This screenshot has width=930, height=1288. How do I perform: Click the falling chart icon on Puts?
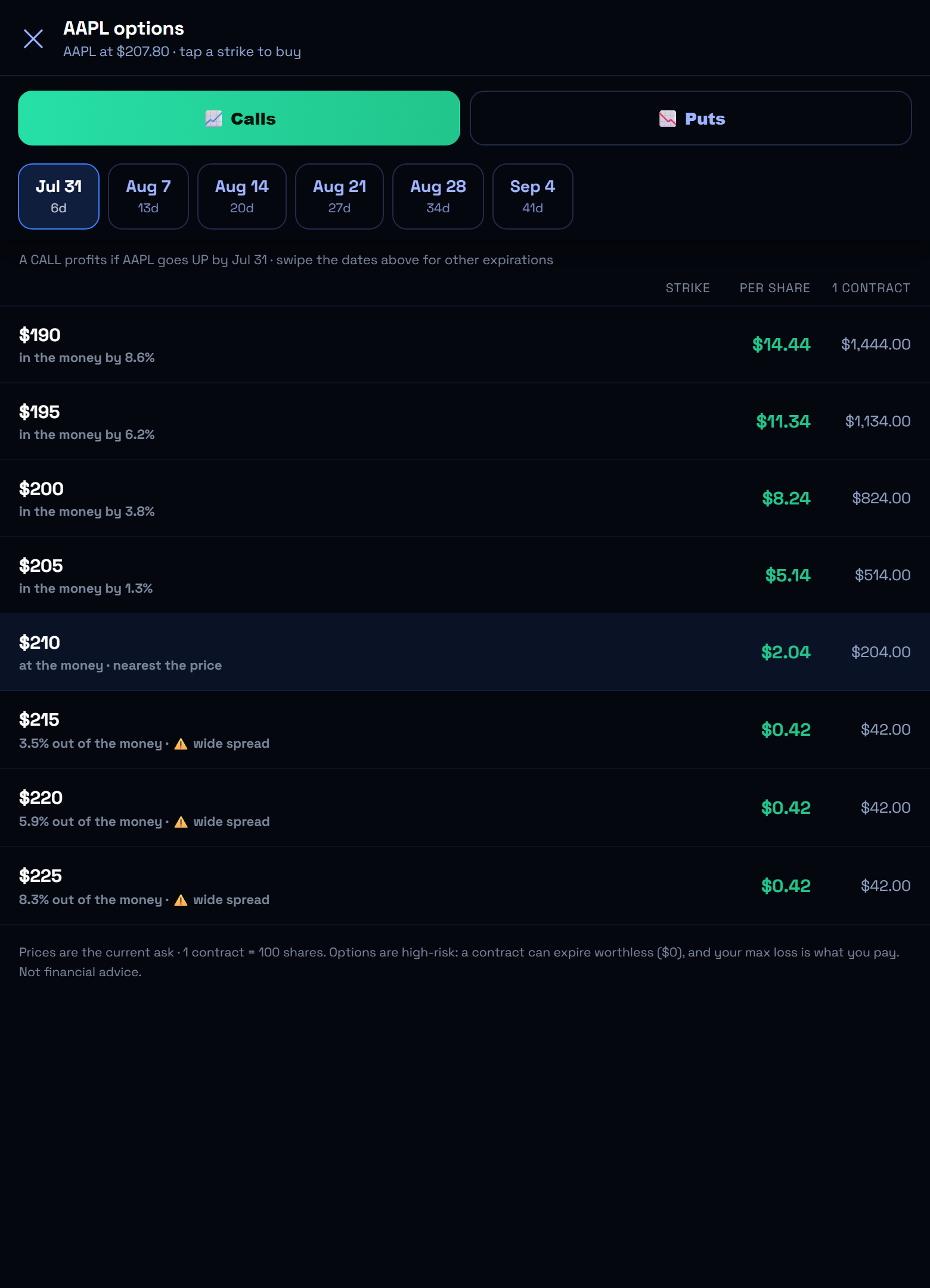click(668, 119)
